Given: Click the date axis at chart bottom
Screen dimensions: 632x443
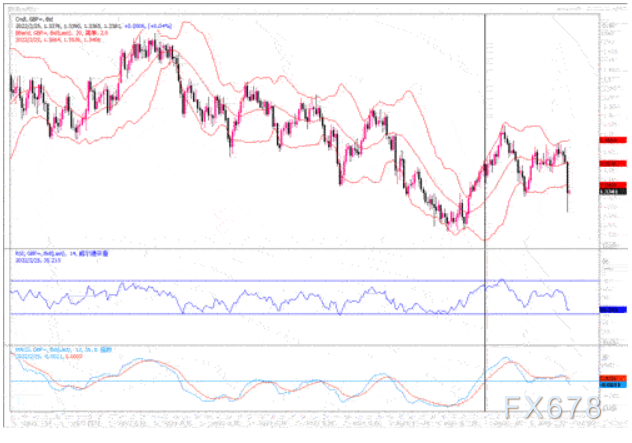Looking at the screenshot, I should 304,419.
